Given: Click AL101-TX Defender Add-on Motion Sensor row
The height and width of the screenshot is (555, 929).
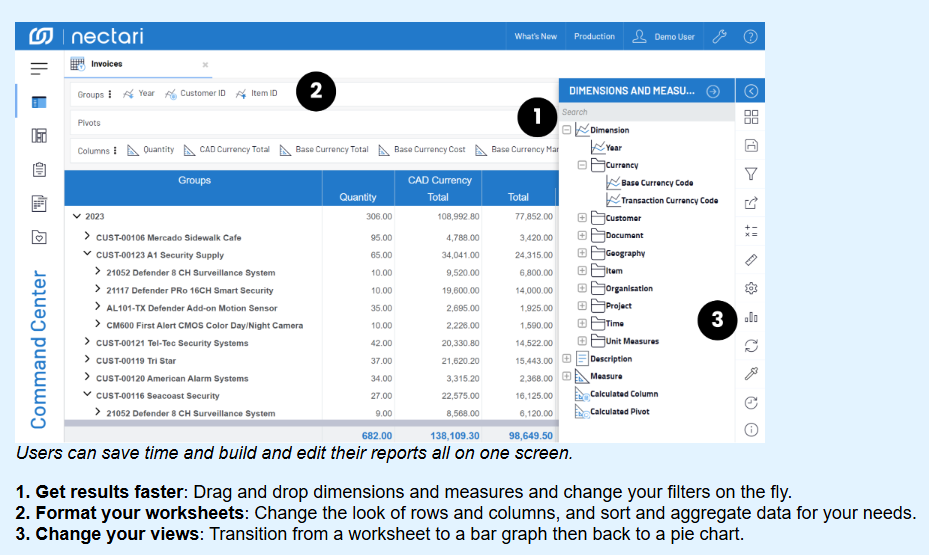Looking at the screenshot, I should coord(191,308).
